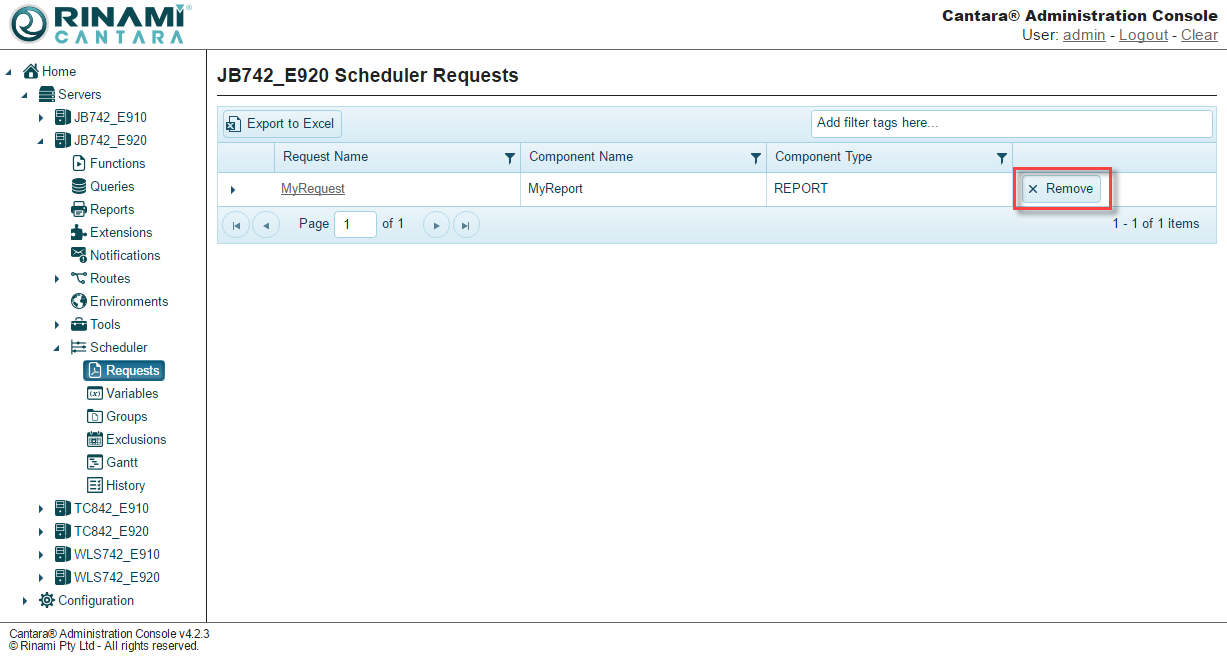Open the Notifications item in sidebar
The height and width of the screenshot is (672, 1227).
coord(124,256)
